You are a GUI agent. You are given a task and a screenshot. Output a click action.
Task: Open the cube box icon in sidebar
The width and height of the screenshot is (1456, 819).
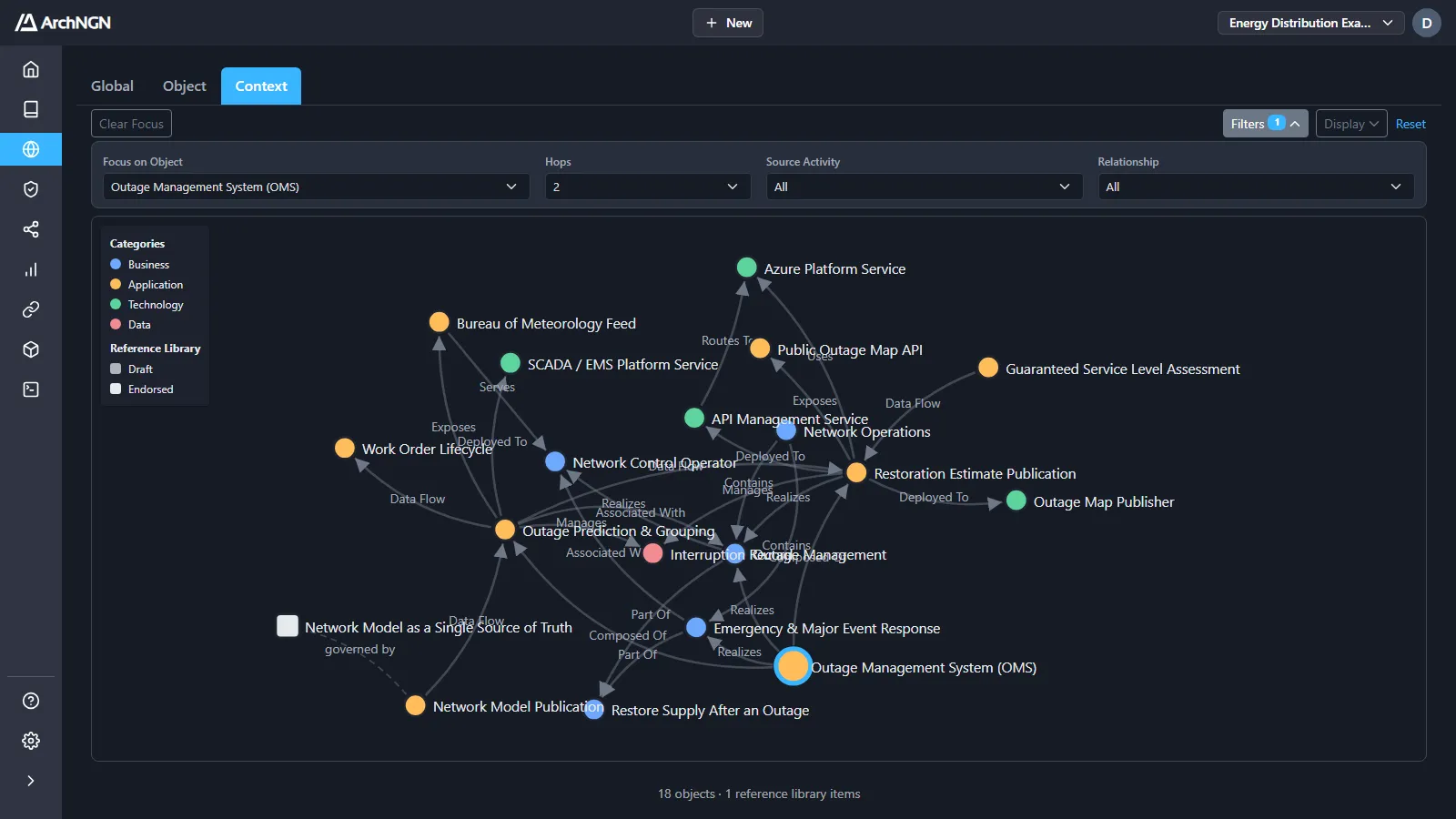[x=31, y=349]
